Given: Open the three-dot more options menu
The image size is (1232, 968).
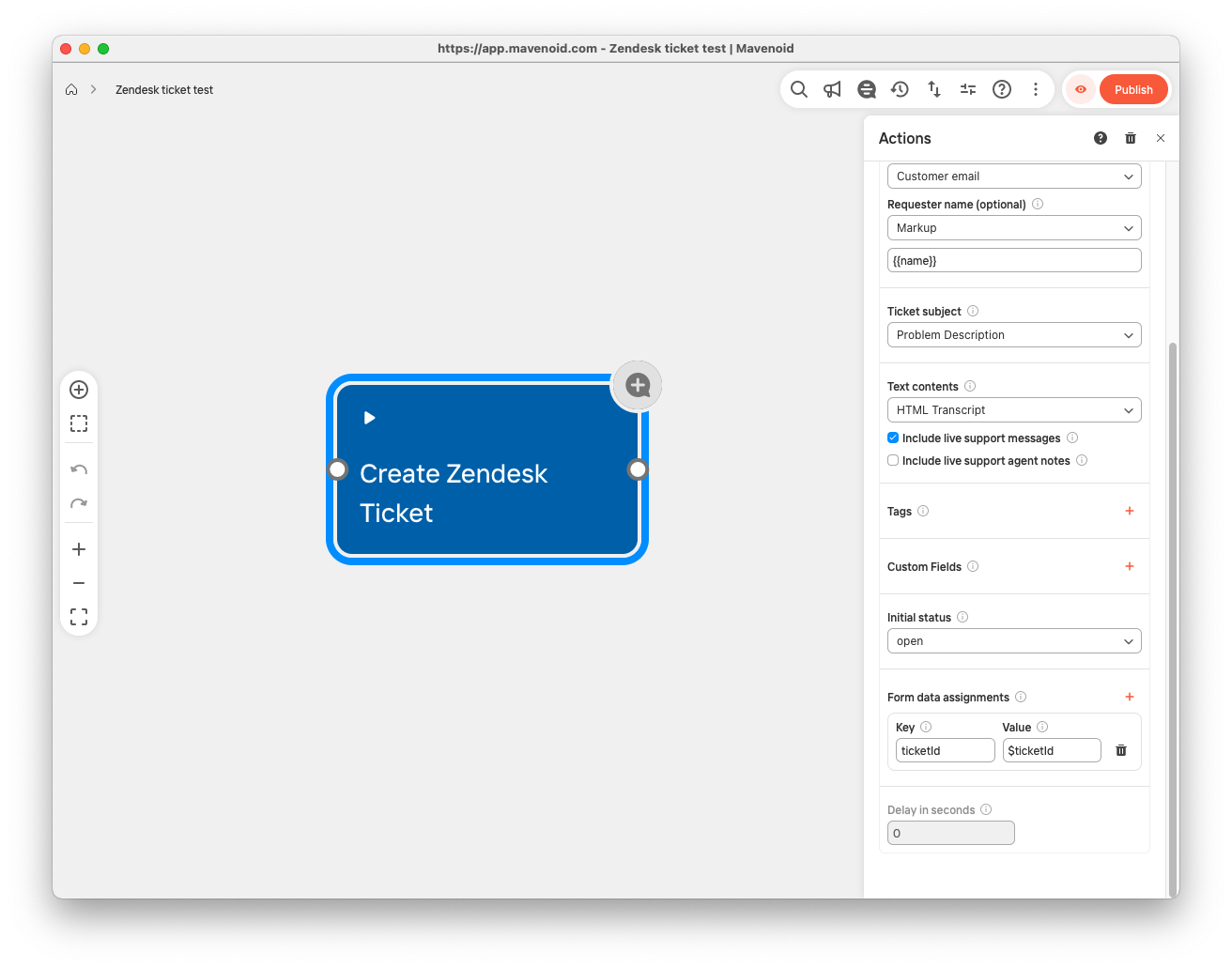Looking at the screenshot, I should pos(1036,89).
